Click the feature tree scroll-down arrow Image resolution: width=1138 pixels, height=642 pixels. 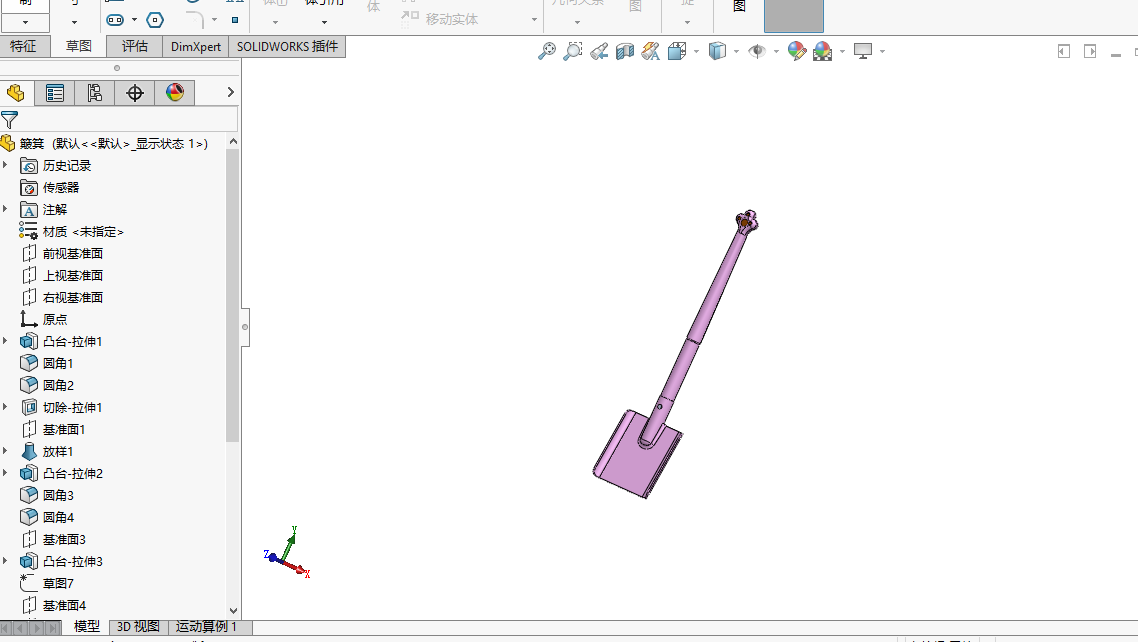[233, 611]
